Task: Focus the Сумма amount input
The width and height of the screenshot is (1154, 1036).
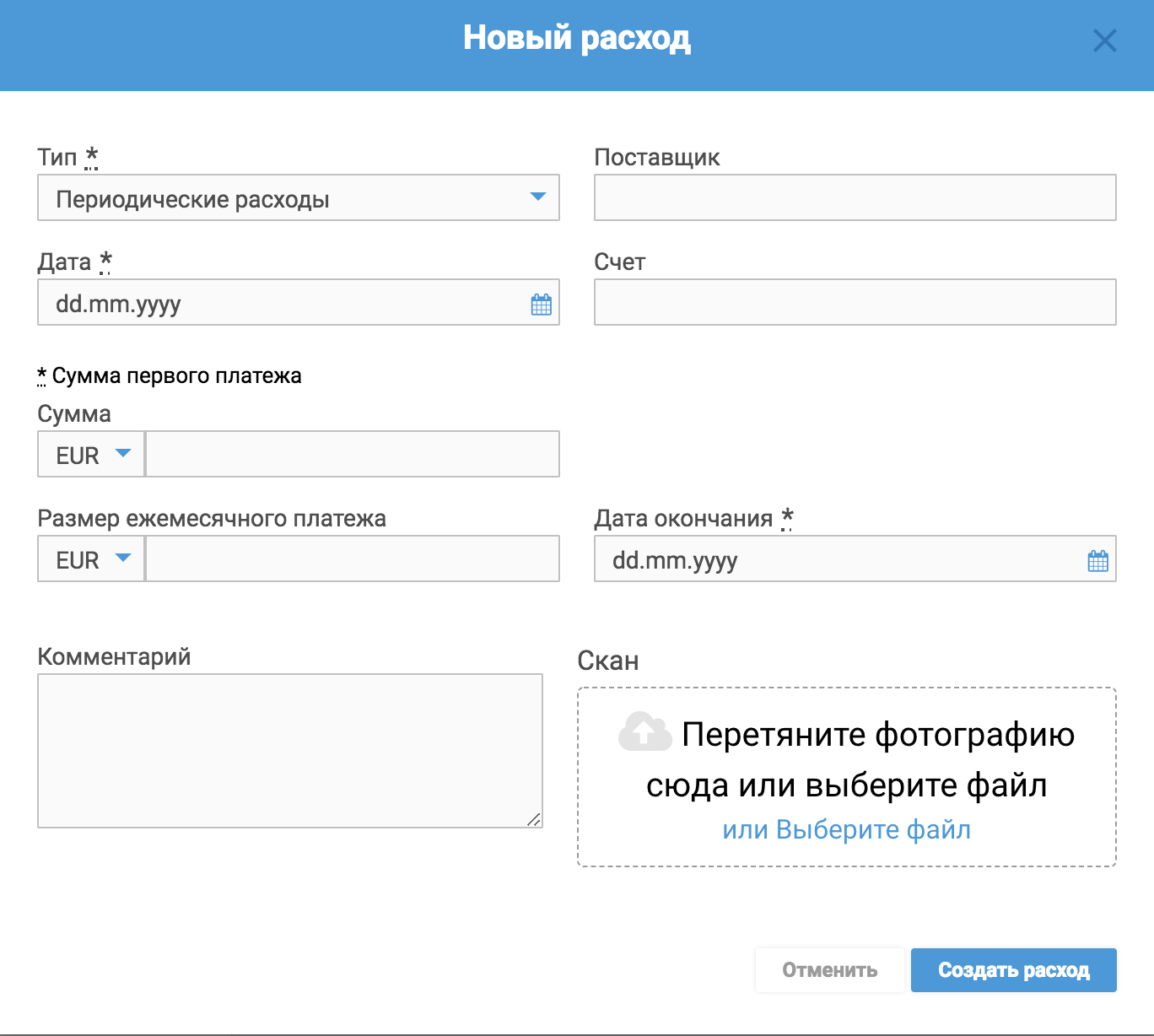Action: pyautogui.click(x=353, y=454)
